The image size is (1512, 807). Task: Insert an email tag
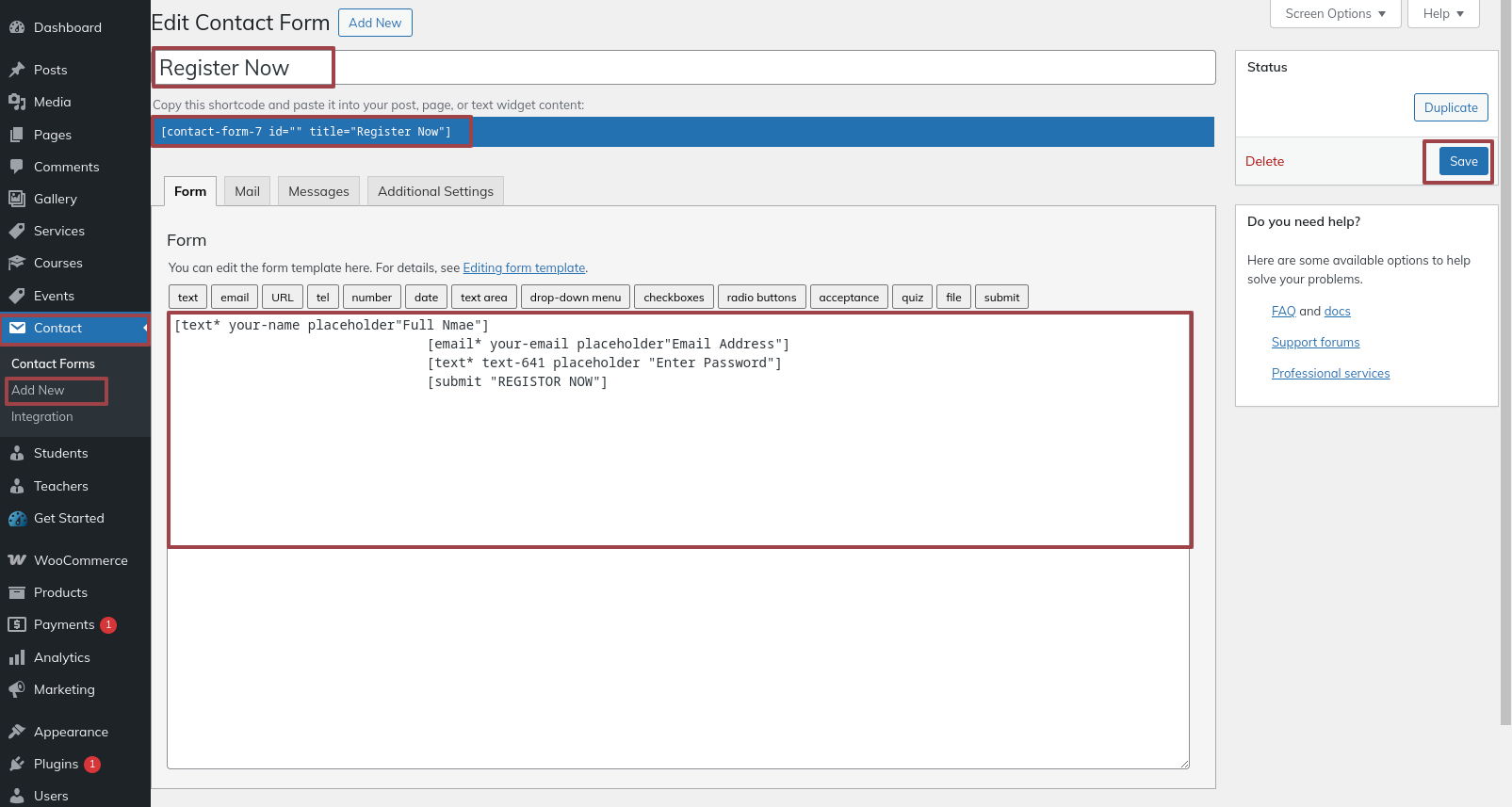[235, 297]
